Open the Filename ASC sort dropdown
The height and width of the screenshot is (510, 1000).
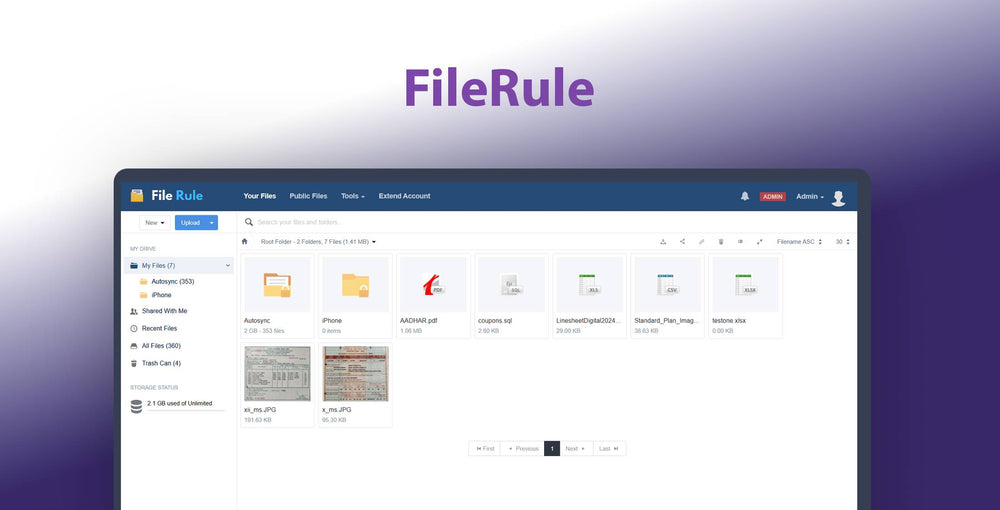799,241
